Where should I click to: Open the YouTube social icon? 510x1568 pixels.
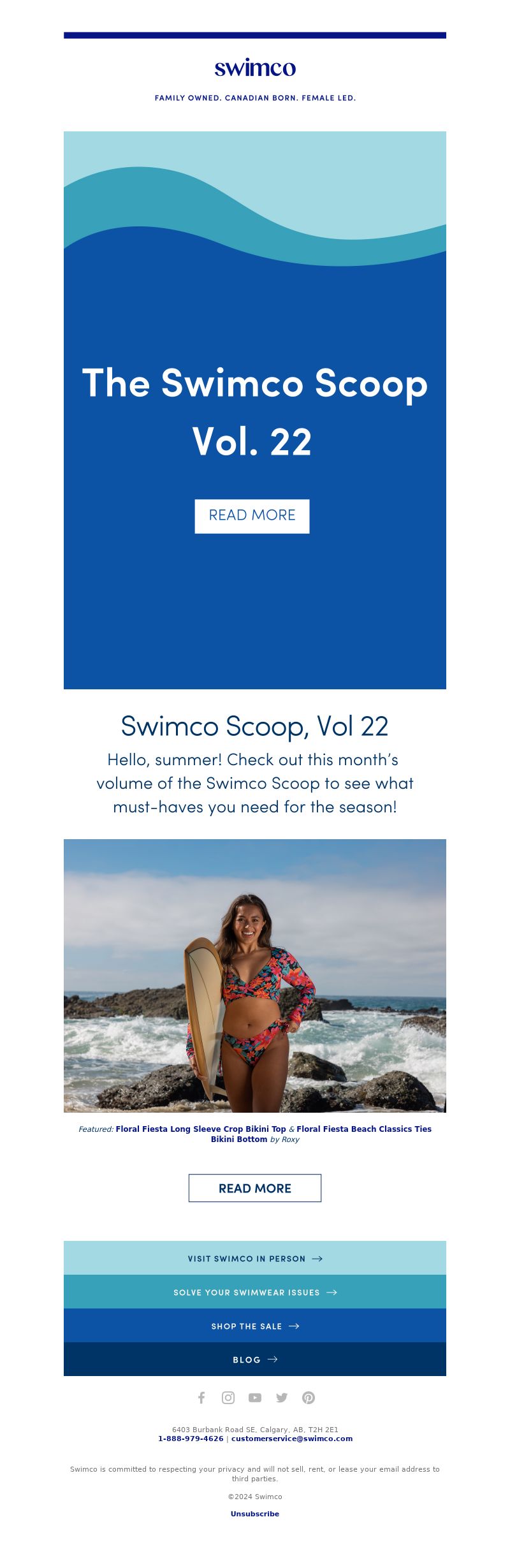tap(255, 1398)
